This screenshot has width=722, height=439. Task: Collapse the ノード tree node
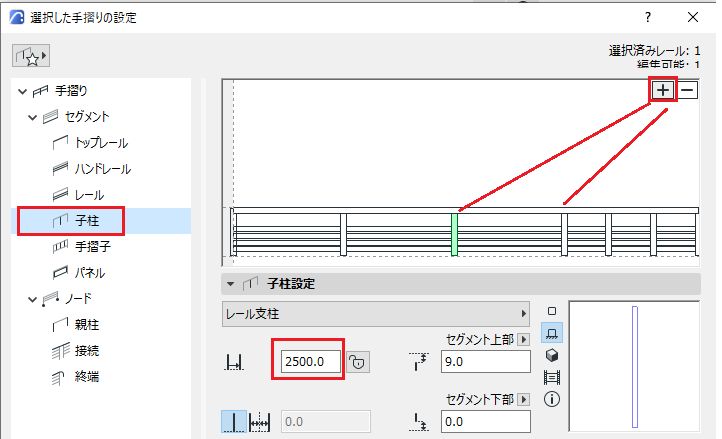[32, 299]
